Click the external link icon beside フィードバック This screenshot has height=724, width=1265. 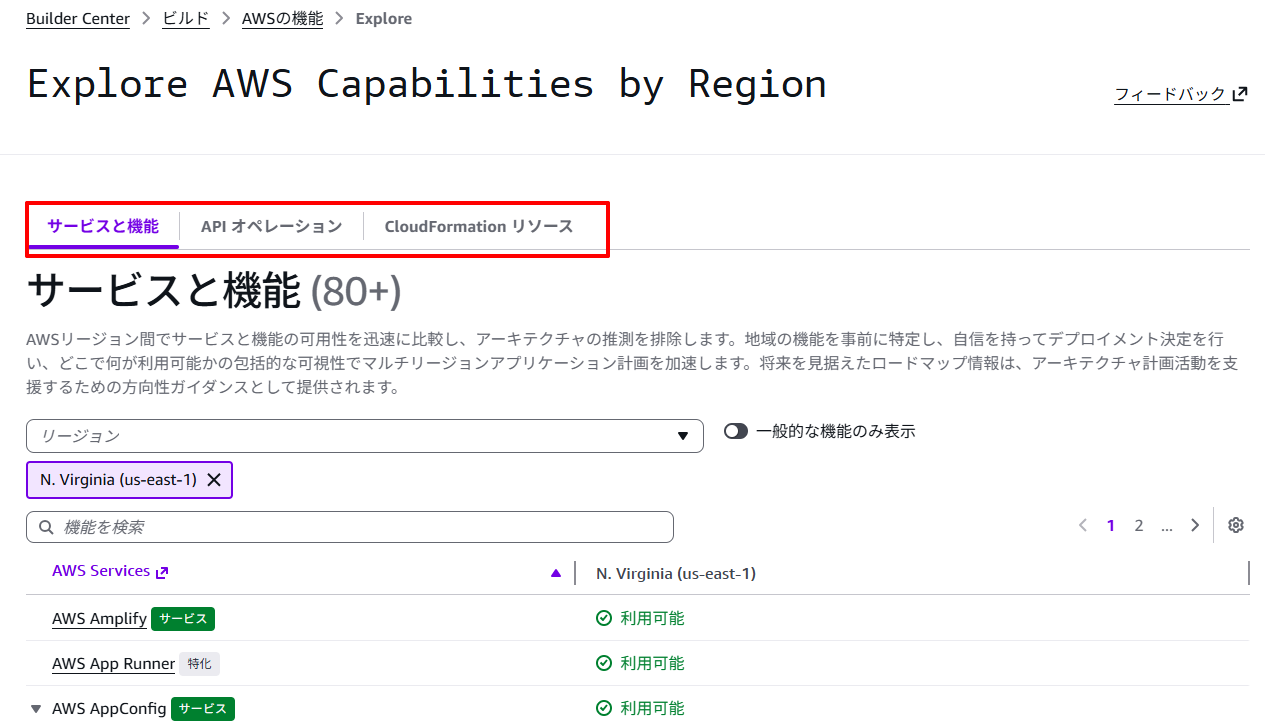point(1240,94)
